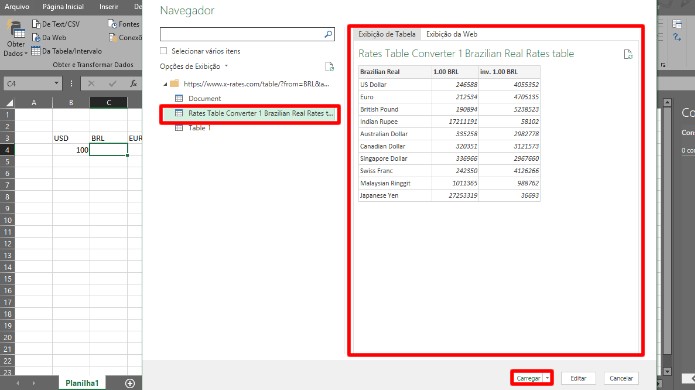Click the Navegador search input field

coord(242,34)
